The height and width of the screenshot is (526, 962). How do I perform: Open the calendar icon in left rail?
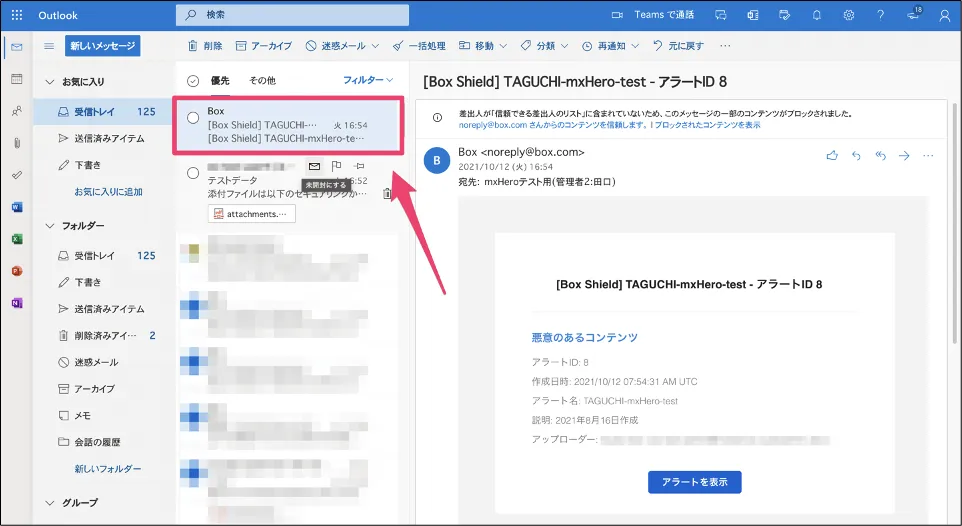tap(16, 79)
